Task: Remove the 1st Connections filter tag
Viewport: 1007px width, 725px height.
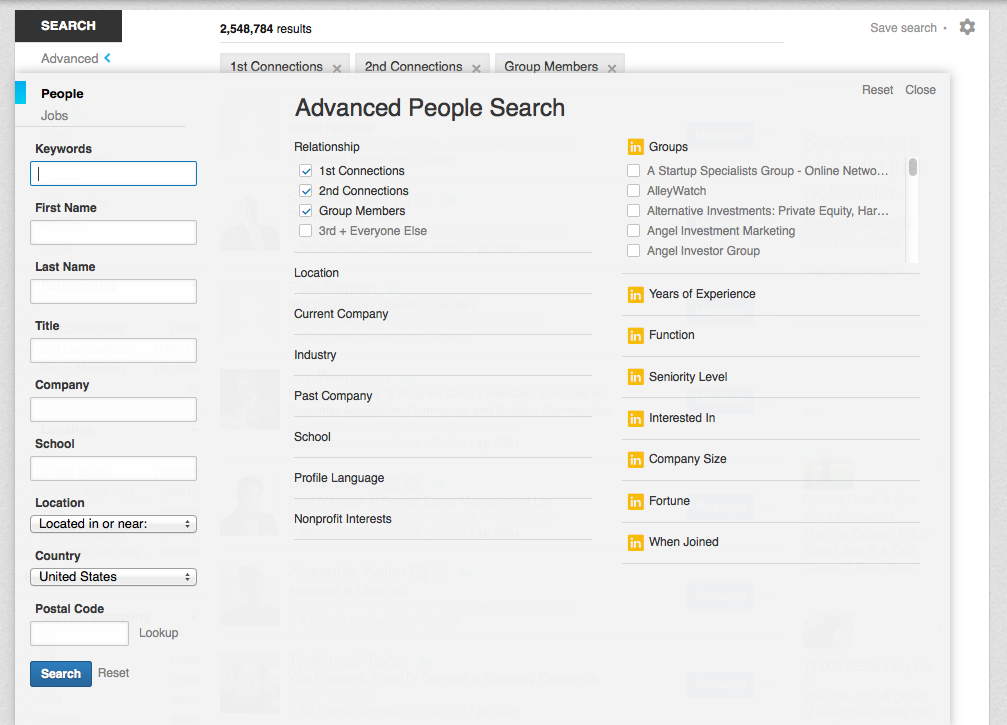Action: click(x=337, y=68)
